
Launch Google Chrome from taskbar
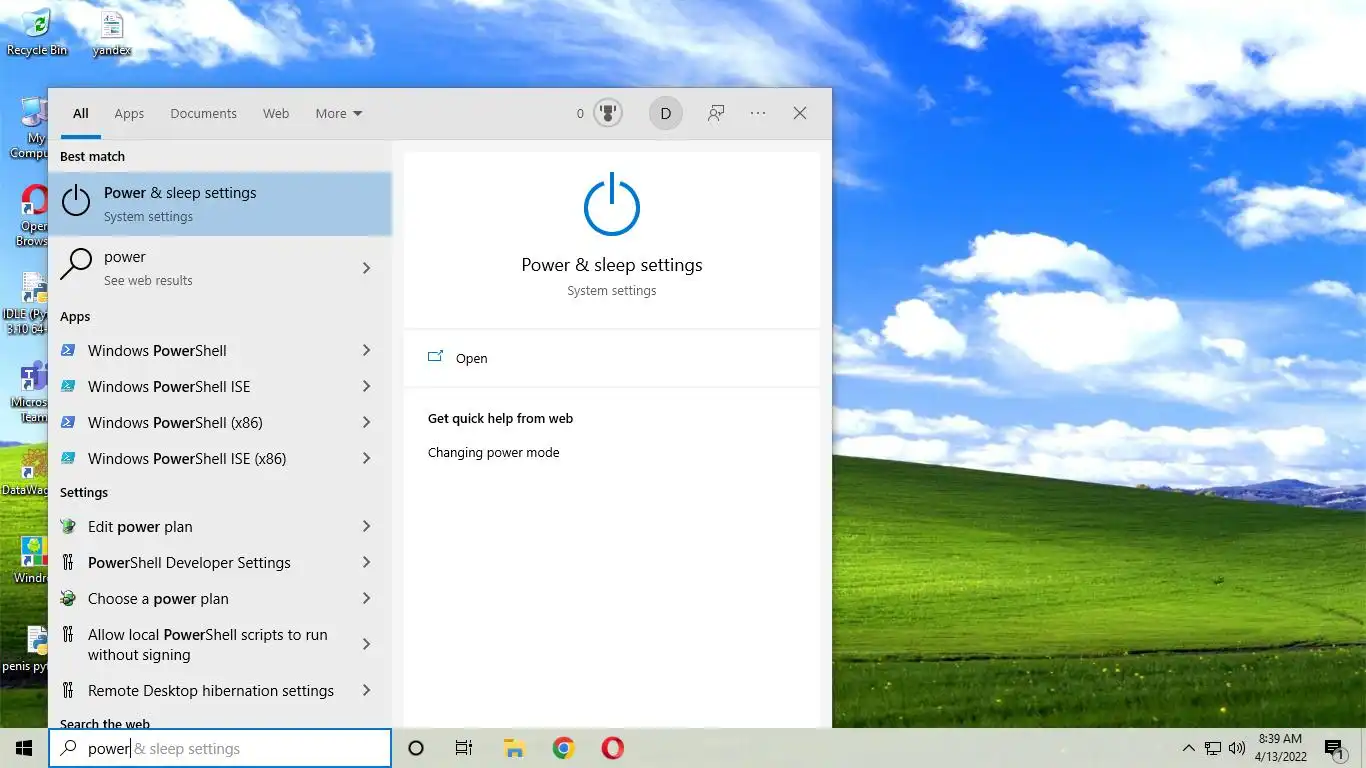coord(564,748)
